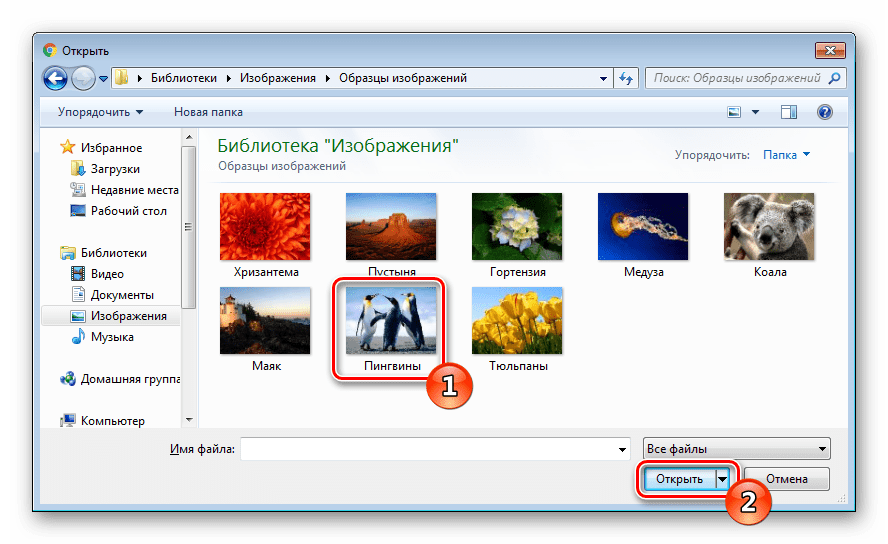Click the folder icon in address bar
The image size is (888, 544).
(x=121, y=78)
